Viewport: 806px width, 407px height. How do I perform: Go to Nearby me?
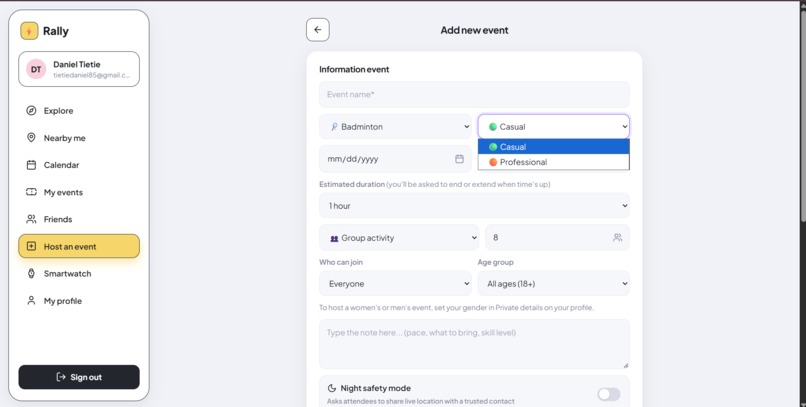(x=79, y=138)
